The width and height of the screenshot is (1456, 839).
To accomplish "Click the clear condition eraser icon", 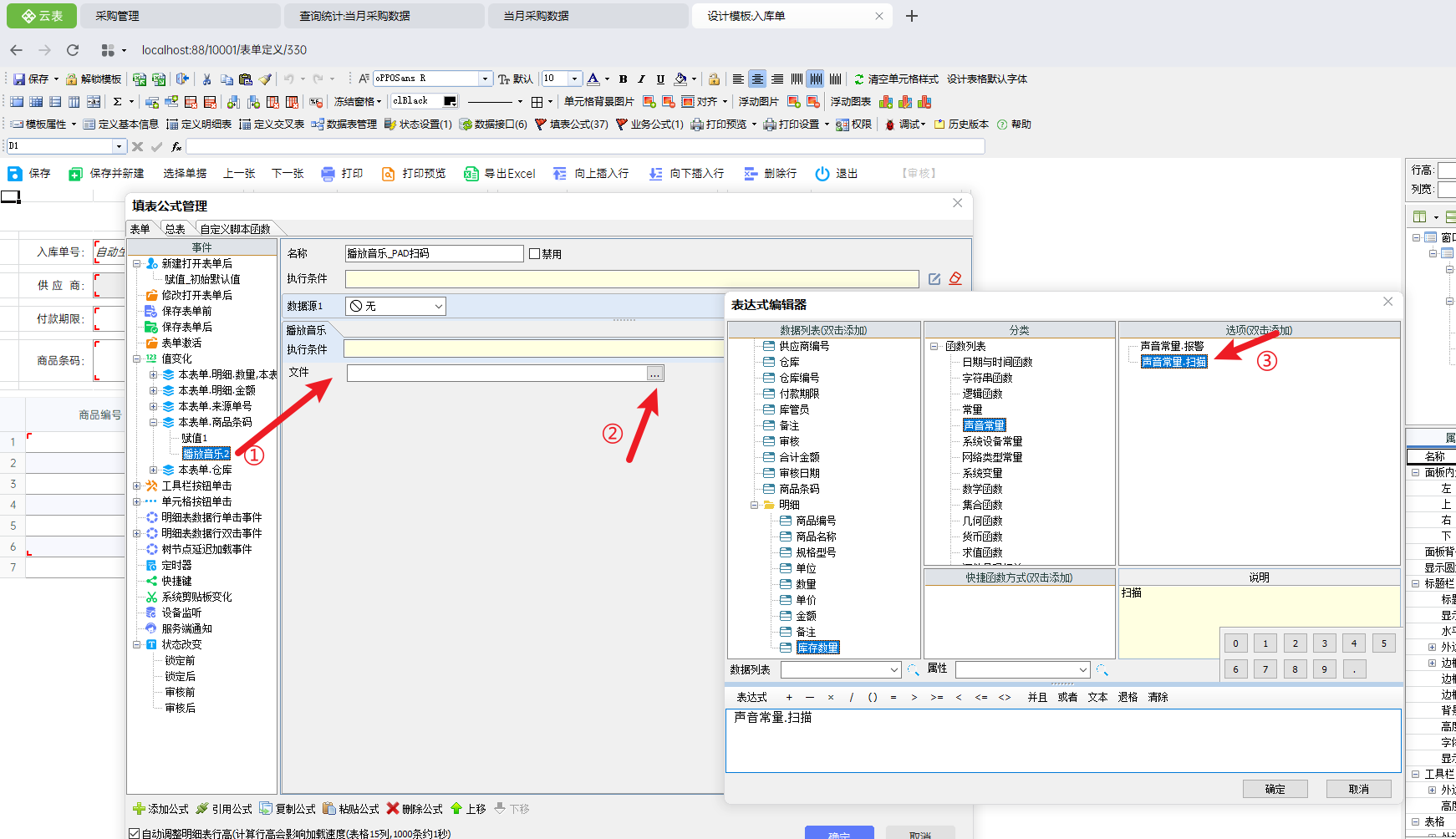I will (955, 279).
